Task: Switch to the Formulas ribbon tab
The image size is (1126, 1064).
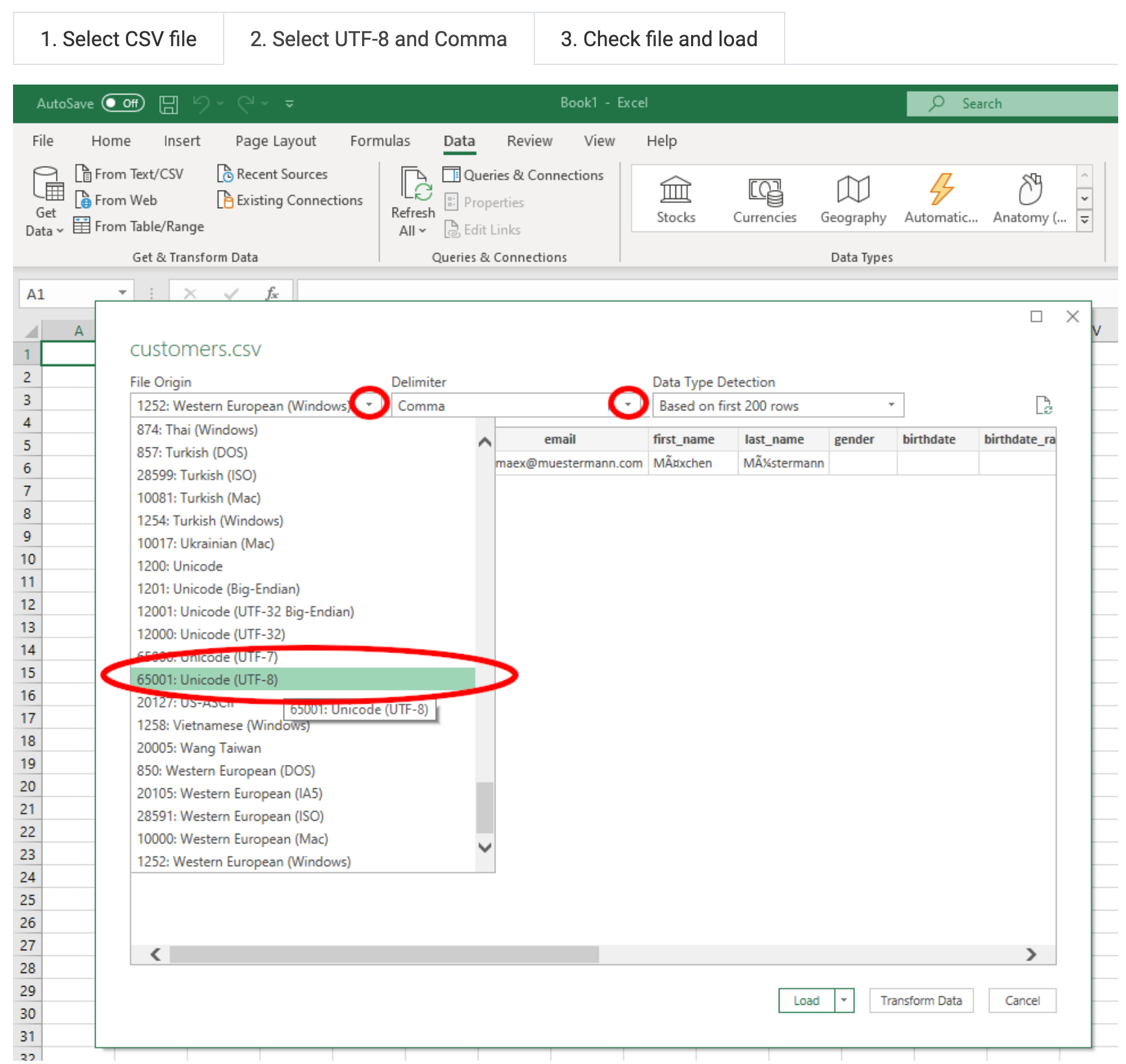Action: (x=380, y=141)
